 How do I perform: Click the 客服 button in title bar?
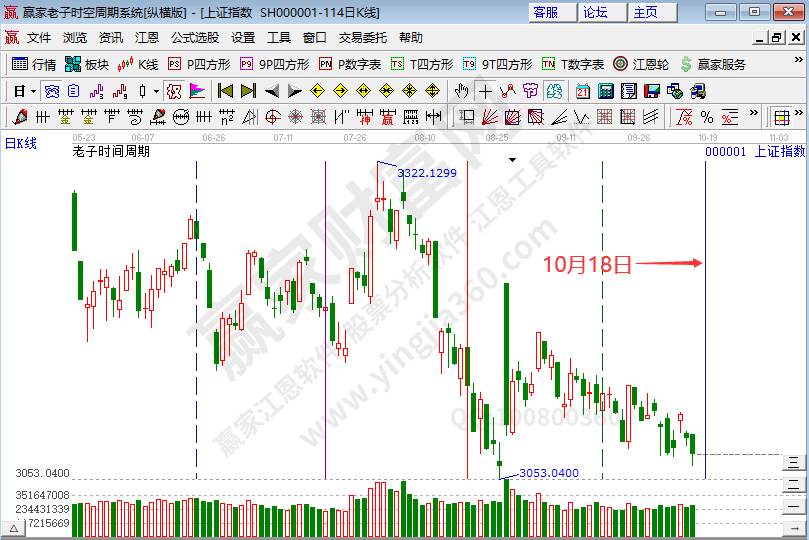coord(546,12)
